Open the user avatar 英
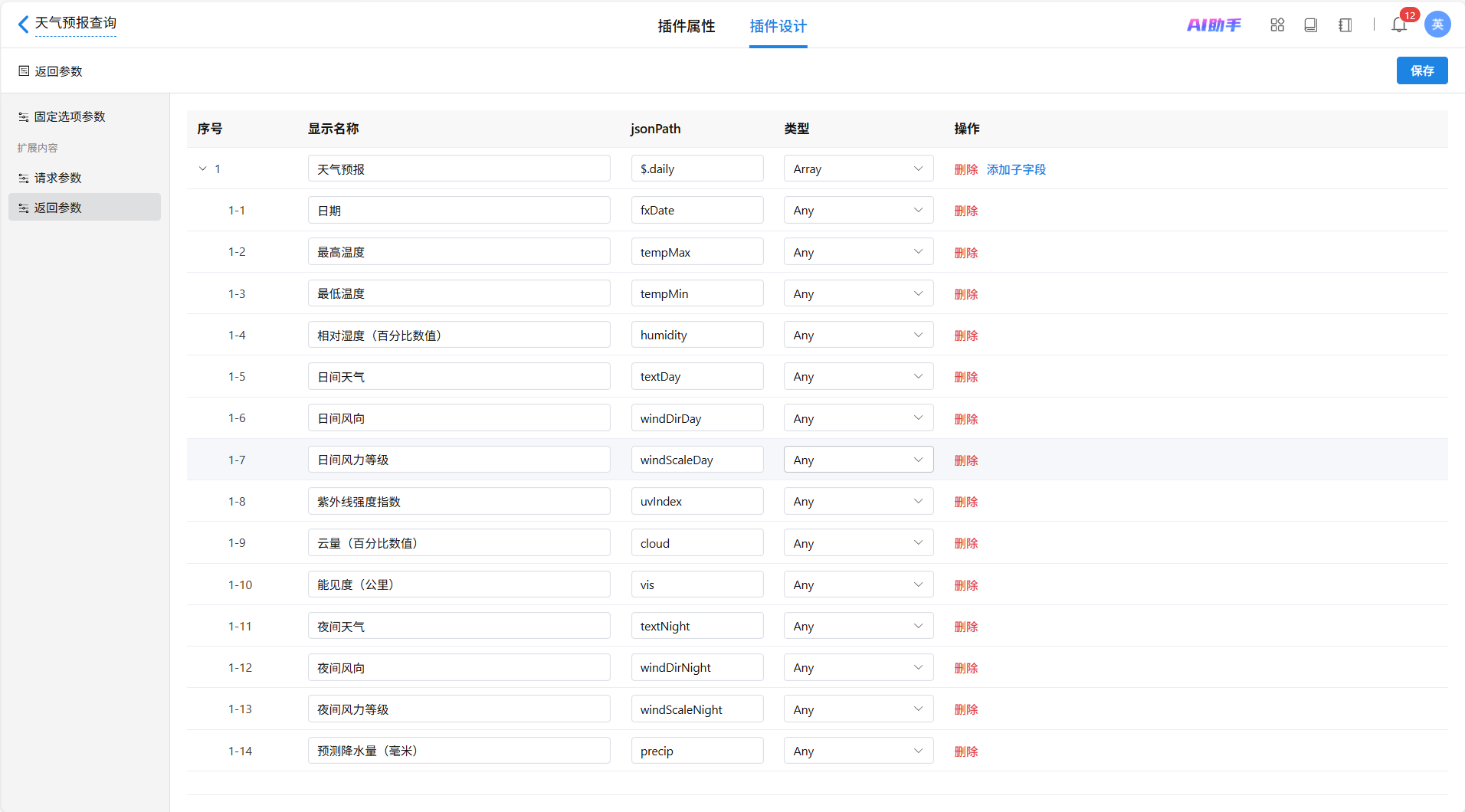 1437,25
